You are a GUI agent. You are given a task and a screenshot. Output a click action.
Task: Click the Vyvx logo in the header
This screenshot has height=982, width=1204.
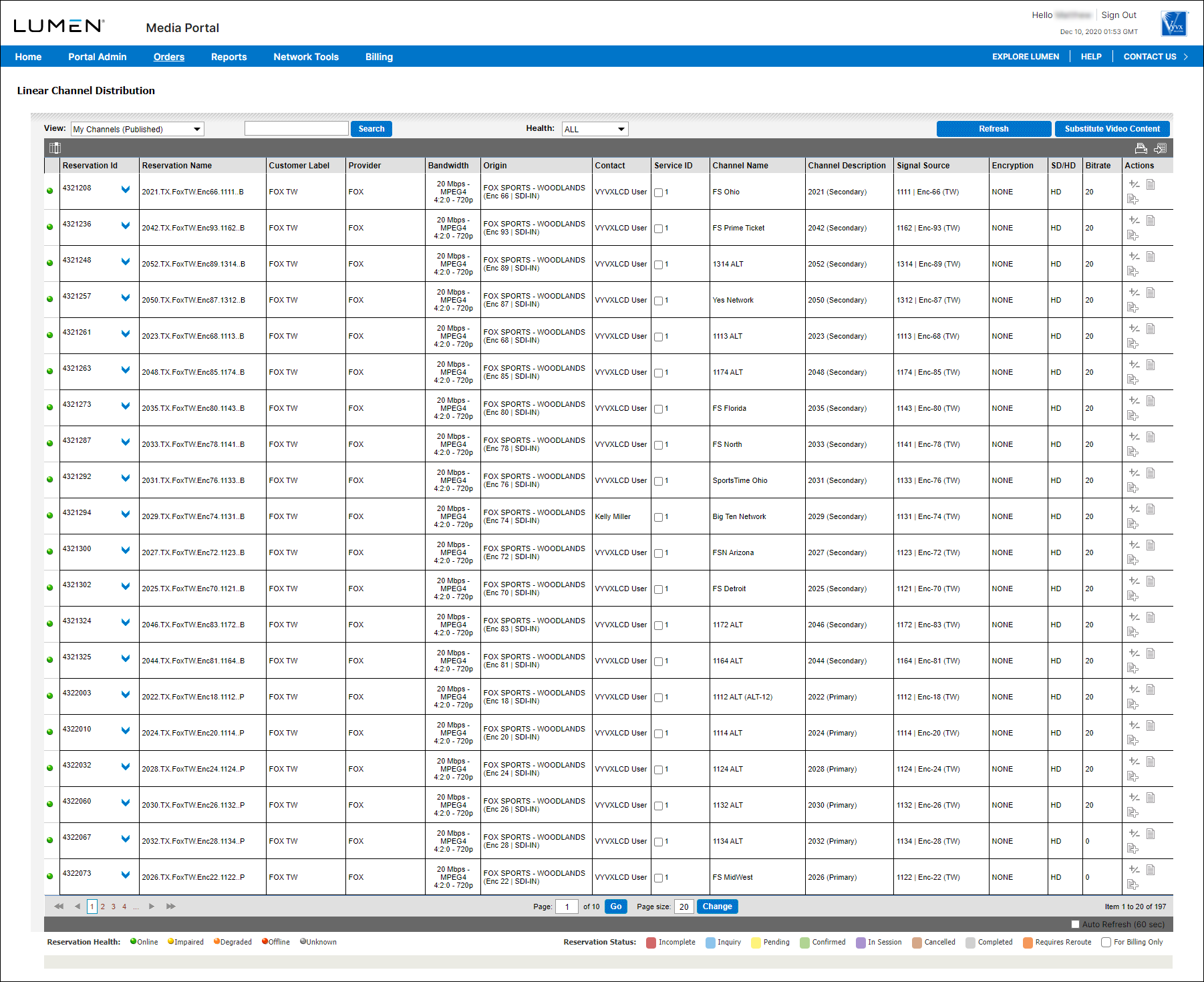(1174, 23)
